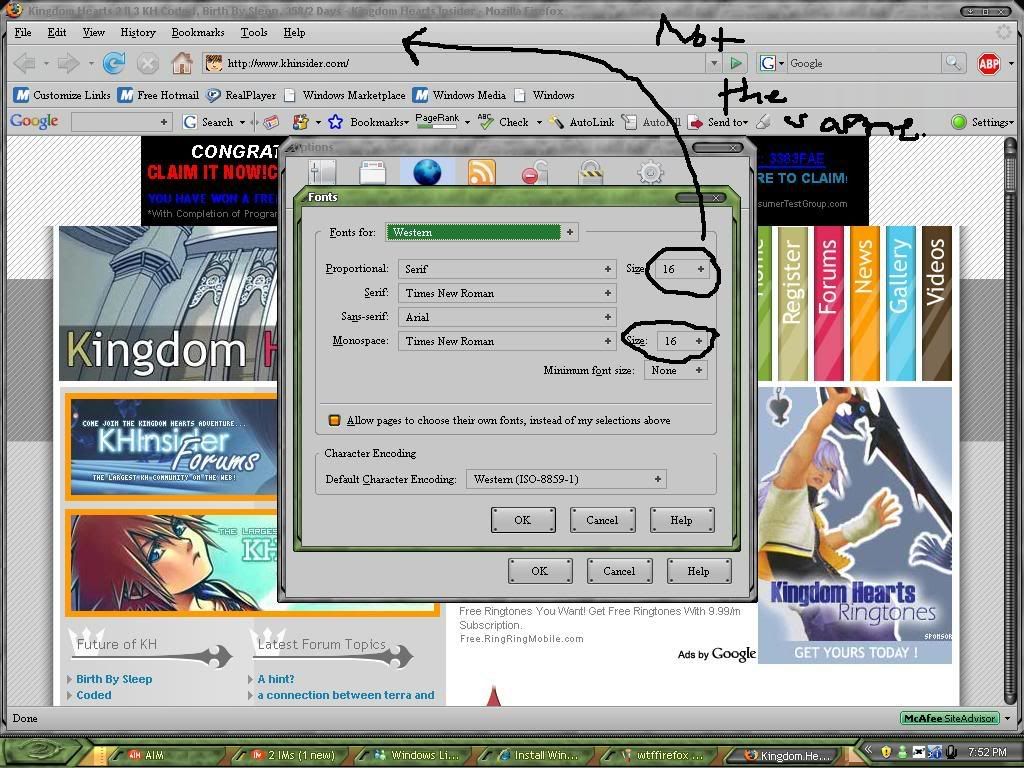Screen dimensions: 1024x768
Task: Open the Security padlock icon in Options
Action: pyautogui.click(x=590, y=172)
